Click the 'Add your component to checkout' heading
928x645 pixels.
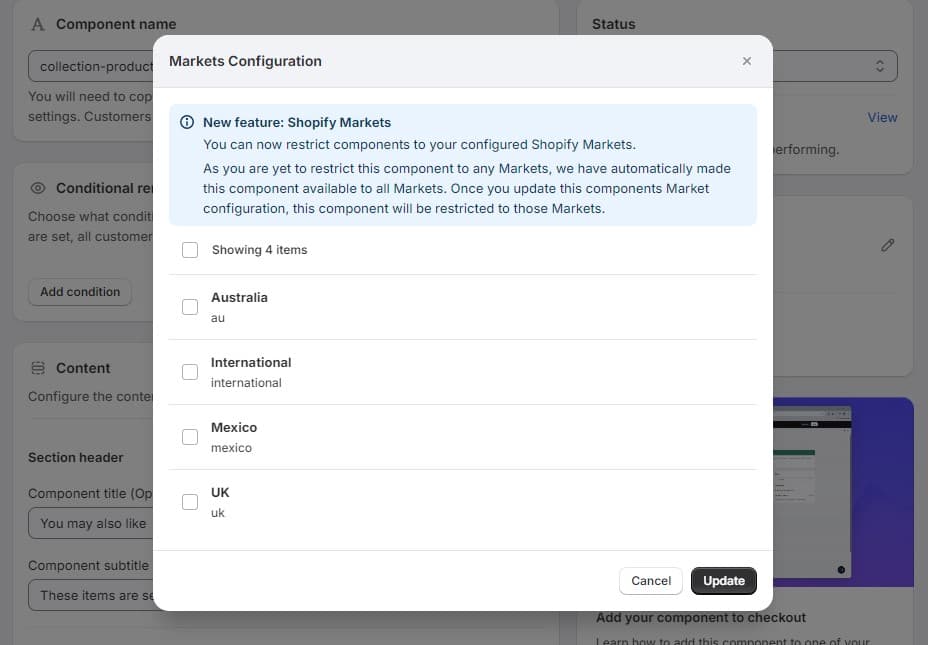(701, 618)
